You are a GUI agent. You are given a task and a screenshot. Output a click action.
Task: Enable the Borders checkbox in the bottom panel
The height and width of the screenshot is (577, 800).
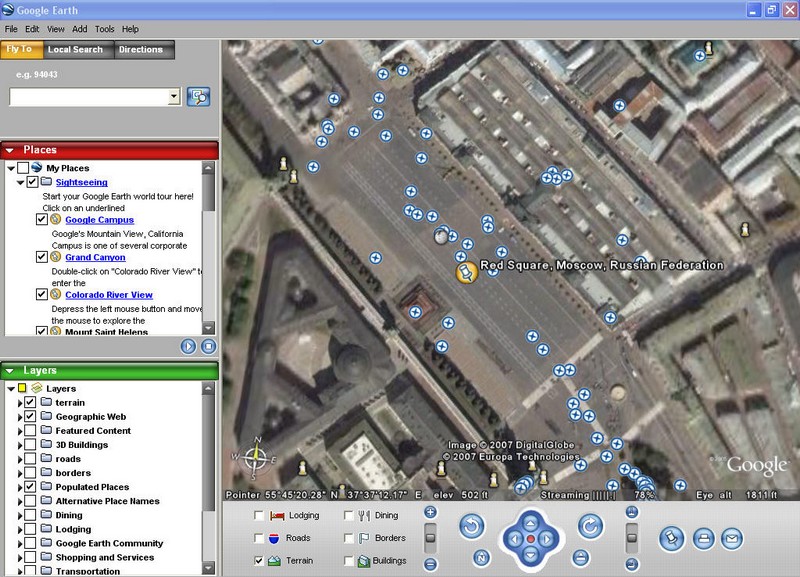tap(348, 538)
